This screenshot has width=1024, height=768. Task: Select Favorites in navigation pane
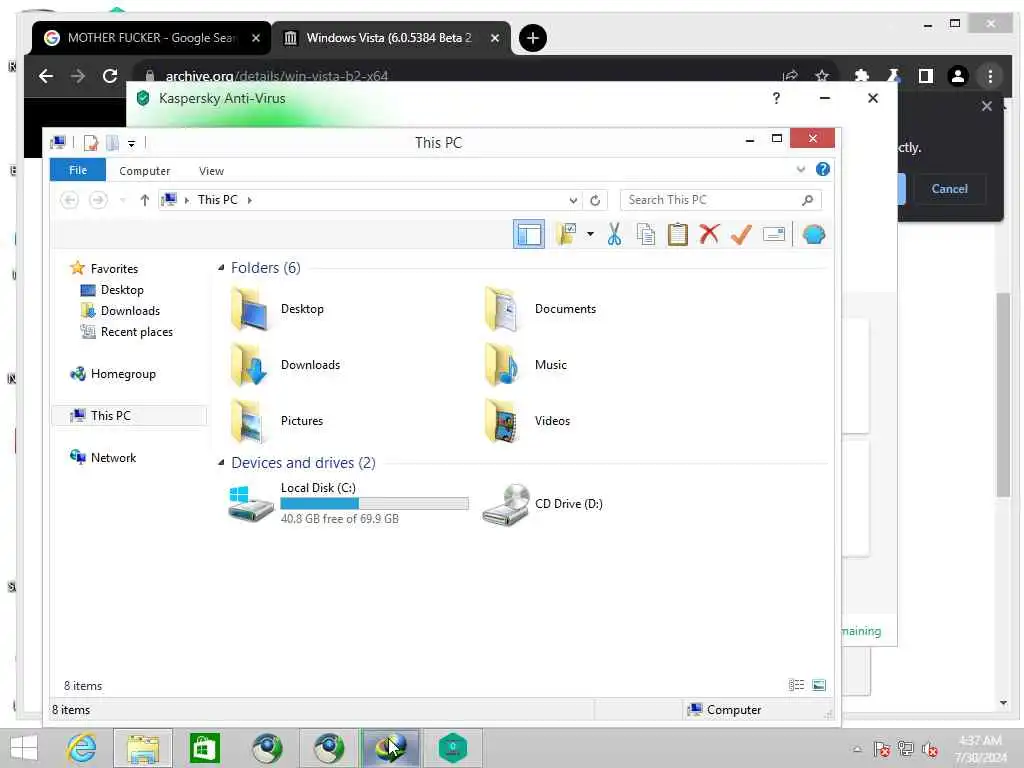[104, 268]
